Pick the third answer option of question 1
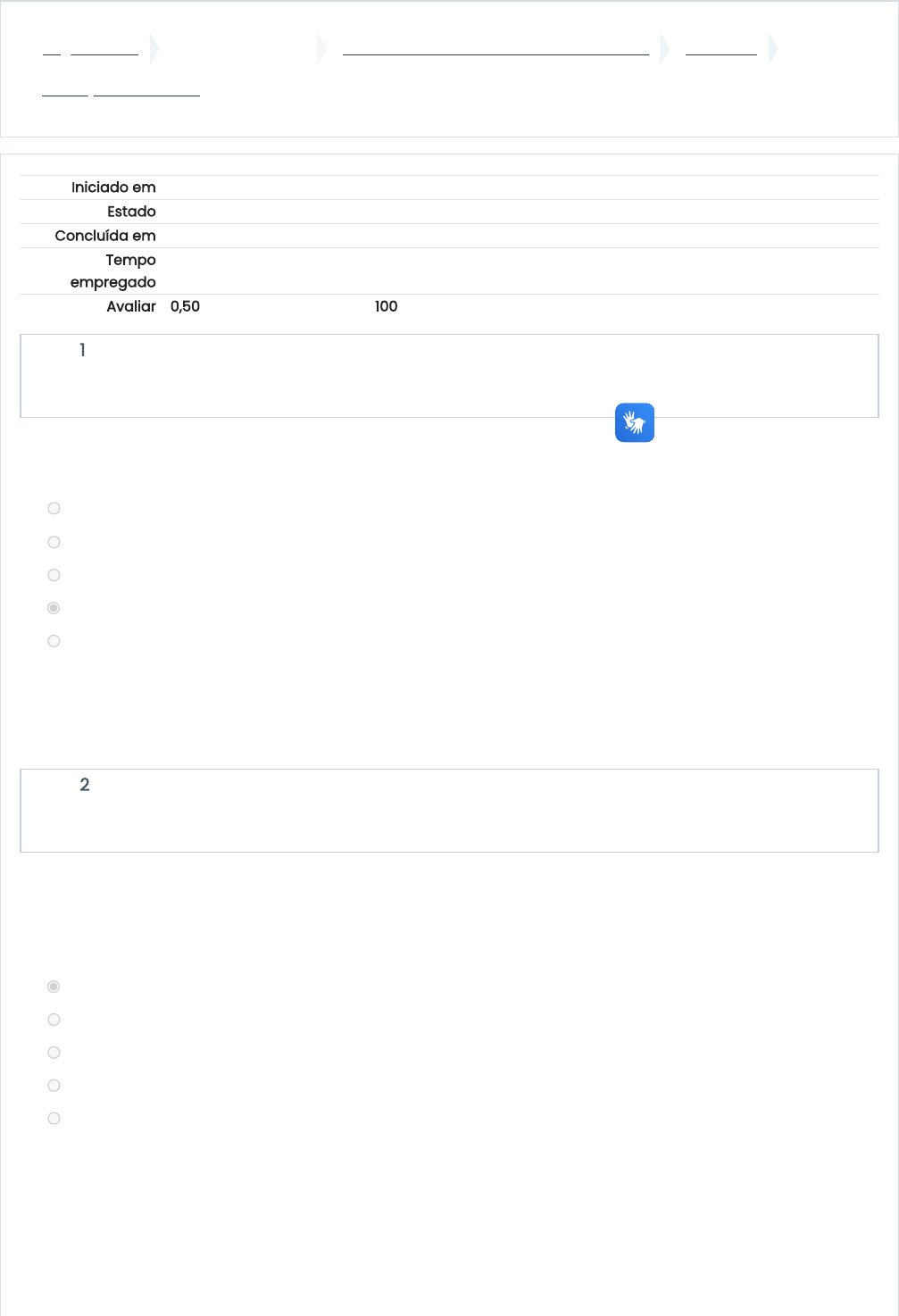 click(54, 575)
